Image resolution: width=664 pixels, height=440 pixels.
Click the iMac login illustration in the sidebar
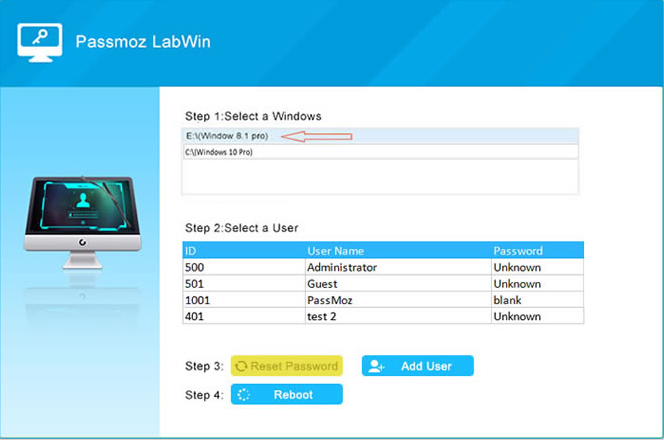click(83, 222)
